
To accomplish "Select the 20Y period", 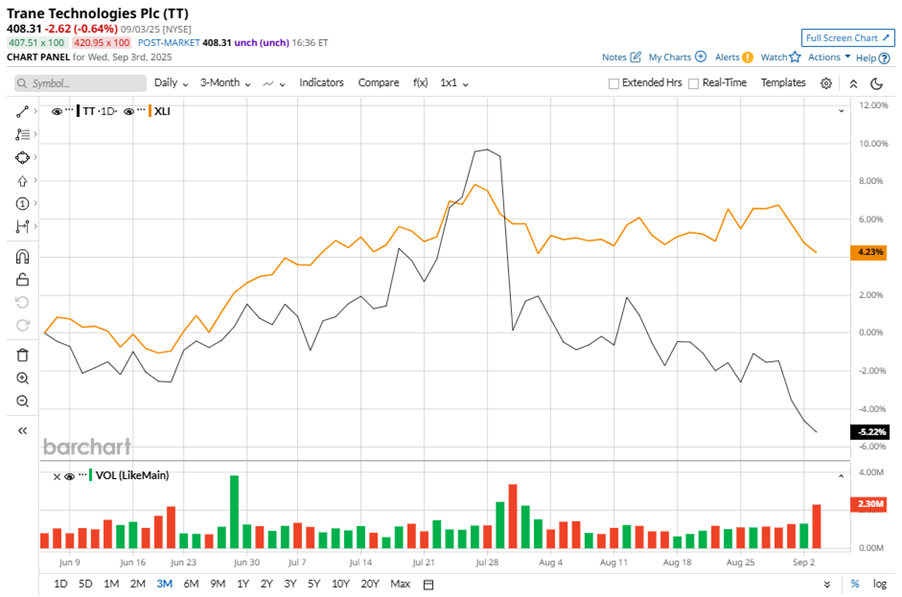I will 370,584.
